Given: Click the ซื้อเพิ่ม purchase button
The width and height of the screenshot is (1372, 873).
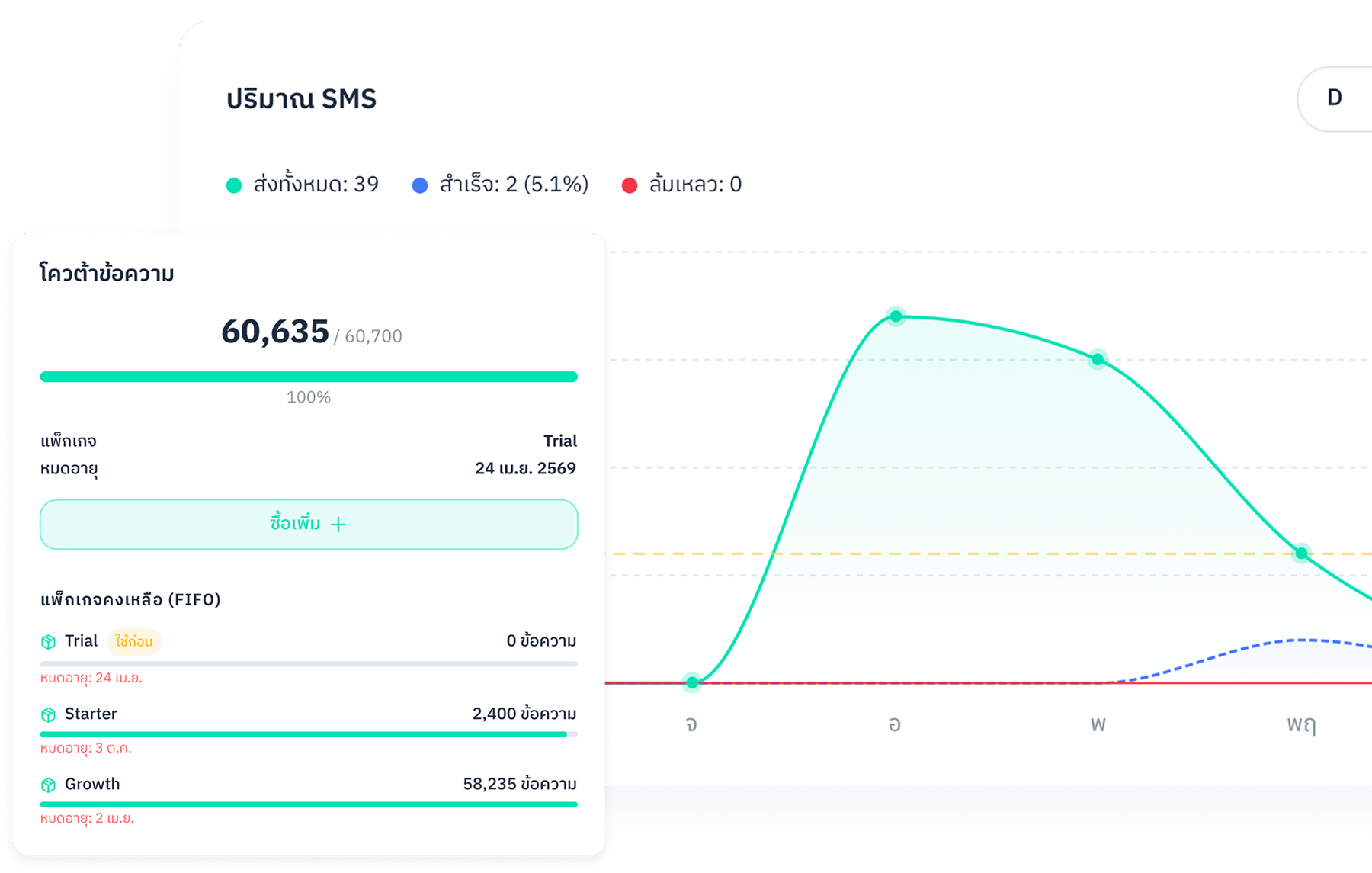Looking at the screenshot, I should (x=308, y=524).
